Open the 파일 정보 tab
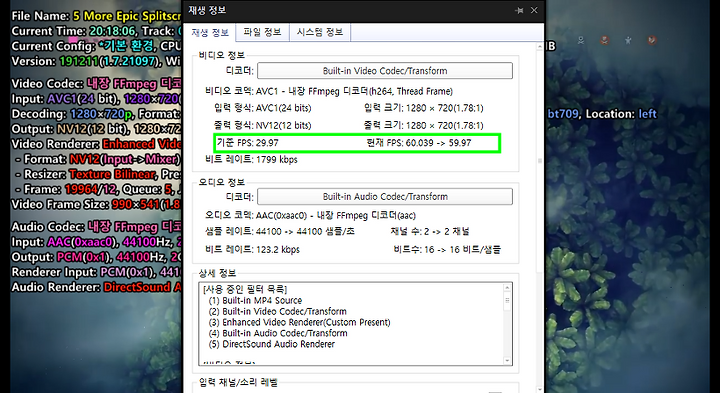The height and width of the screenshot is (393, 720). (262, 32)
